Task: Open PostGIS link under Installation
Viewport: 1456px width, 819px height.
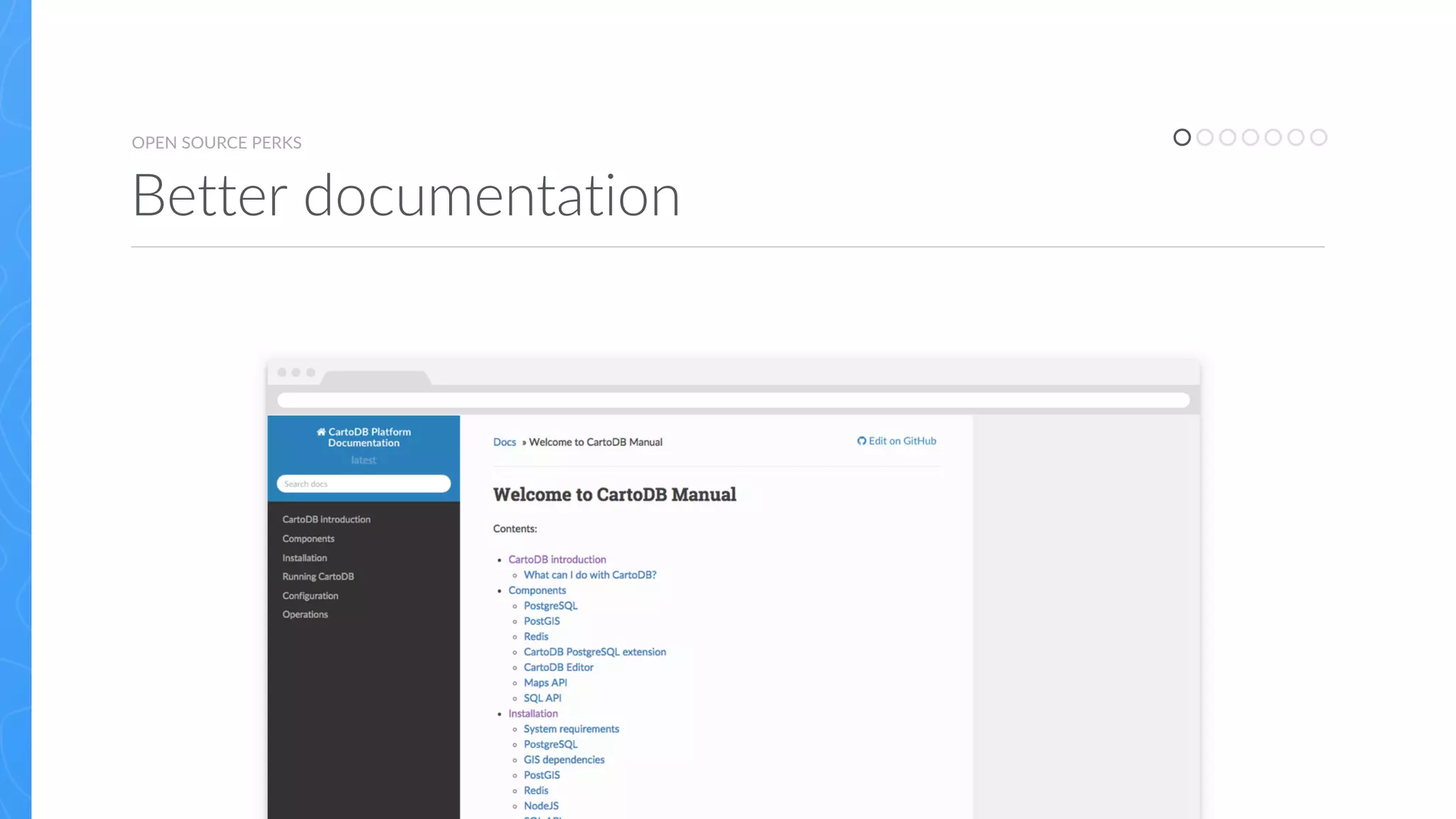Action: click(542, 776)
